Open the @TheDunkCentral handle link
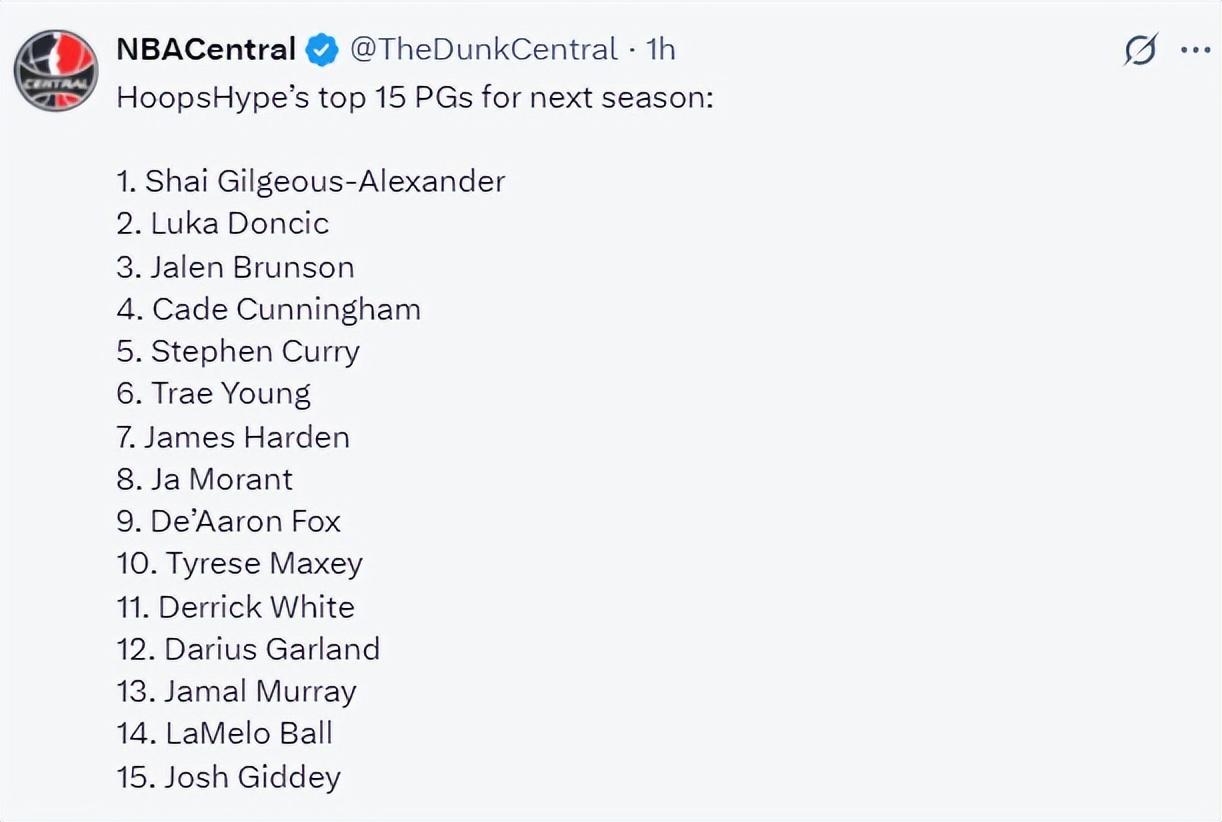 [x=484, y=49]
